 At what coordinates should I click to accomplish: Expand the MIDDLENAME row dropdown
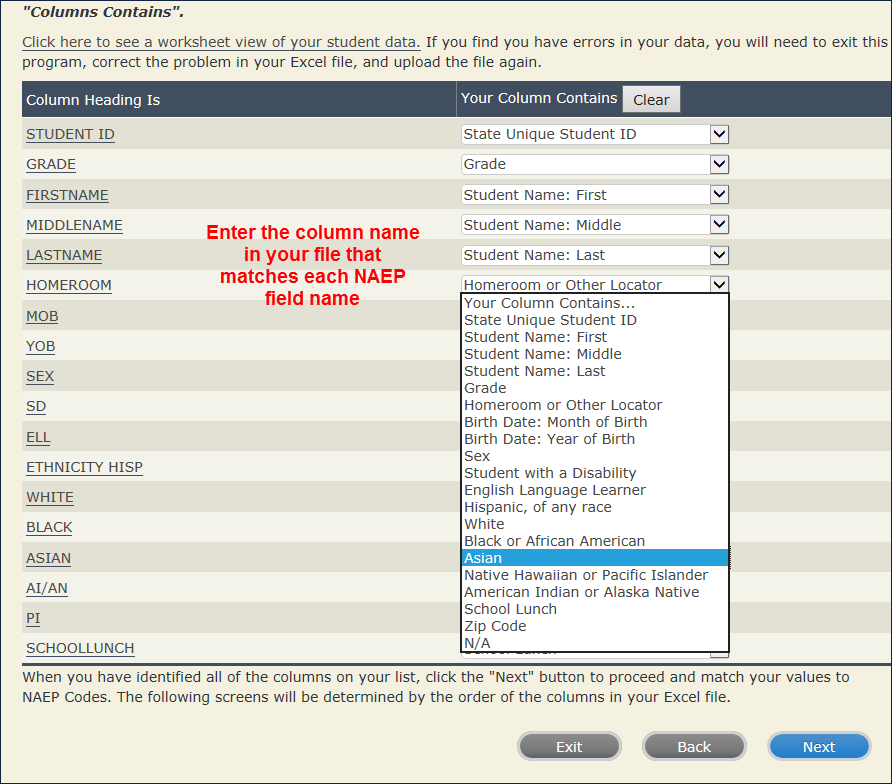[x=719, y=225]
